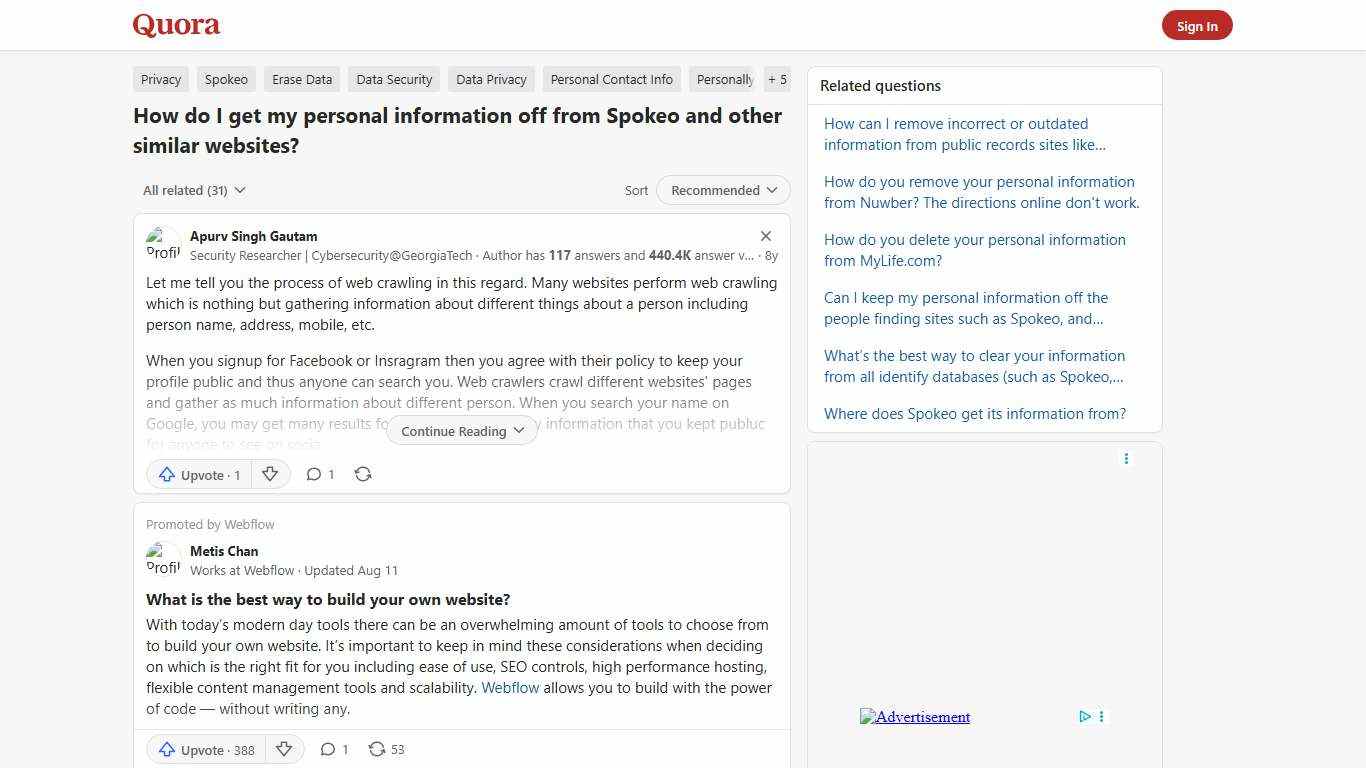
Task: Upvote the Webflow promoted answer
Action: tap(204, 749)
